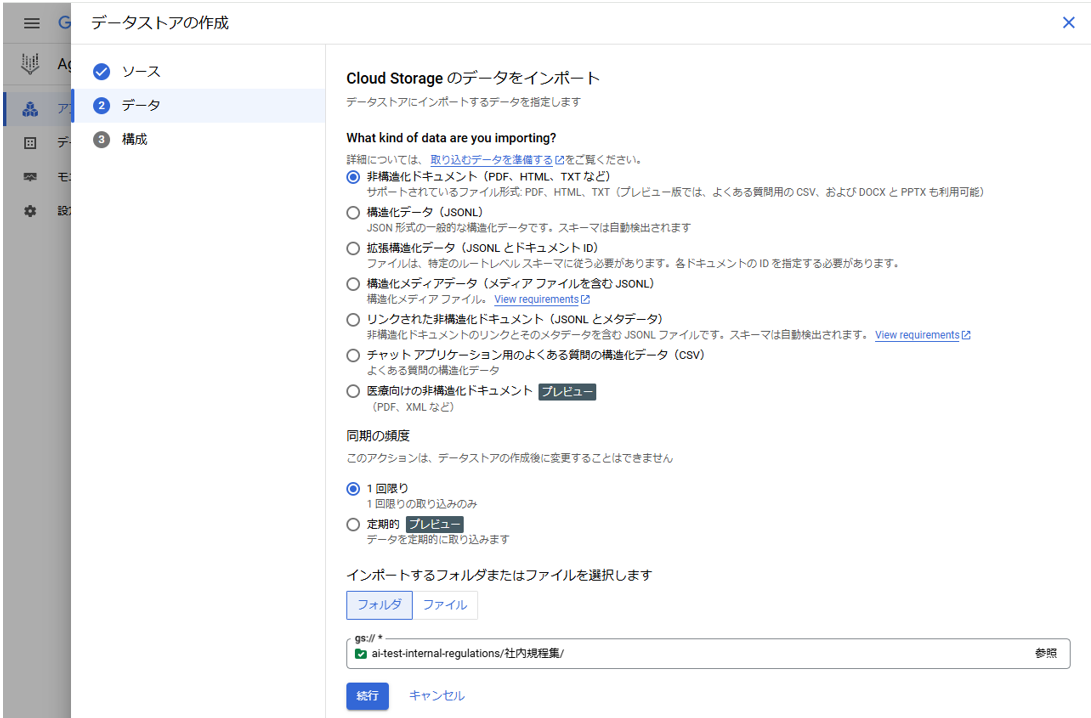
Task: Click the green valid-path check icon
Action: point(360,654)
